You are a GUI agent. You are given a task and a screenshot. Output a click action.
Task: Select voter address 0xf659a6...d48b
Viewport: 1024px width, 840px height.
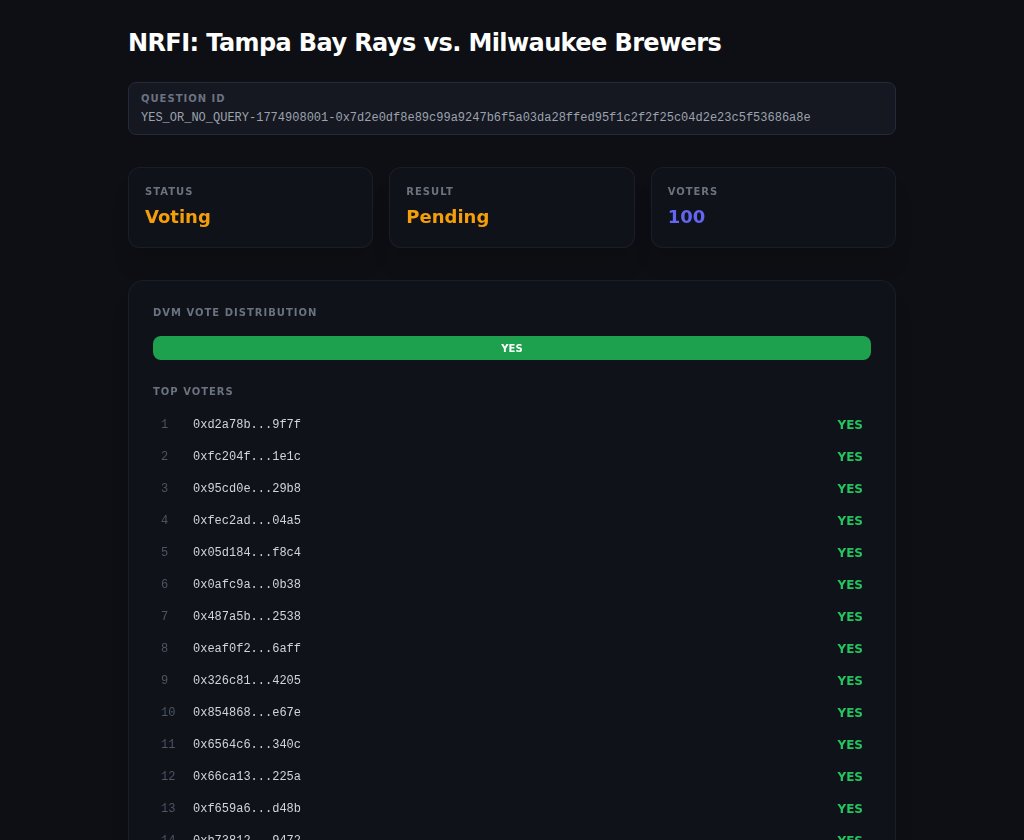pyautogui.click(x=247, y=809)
